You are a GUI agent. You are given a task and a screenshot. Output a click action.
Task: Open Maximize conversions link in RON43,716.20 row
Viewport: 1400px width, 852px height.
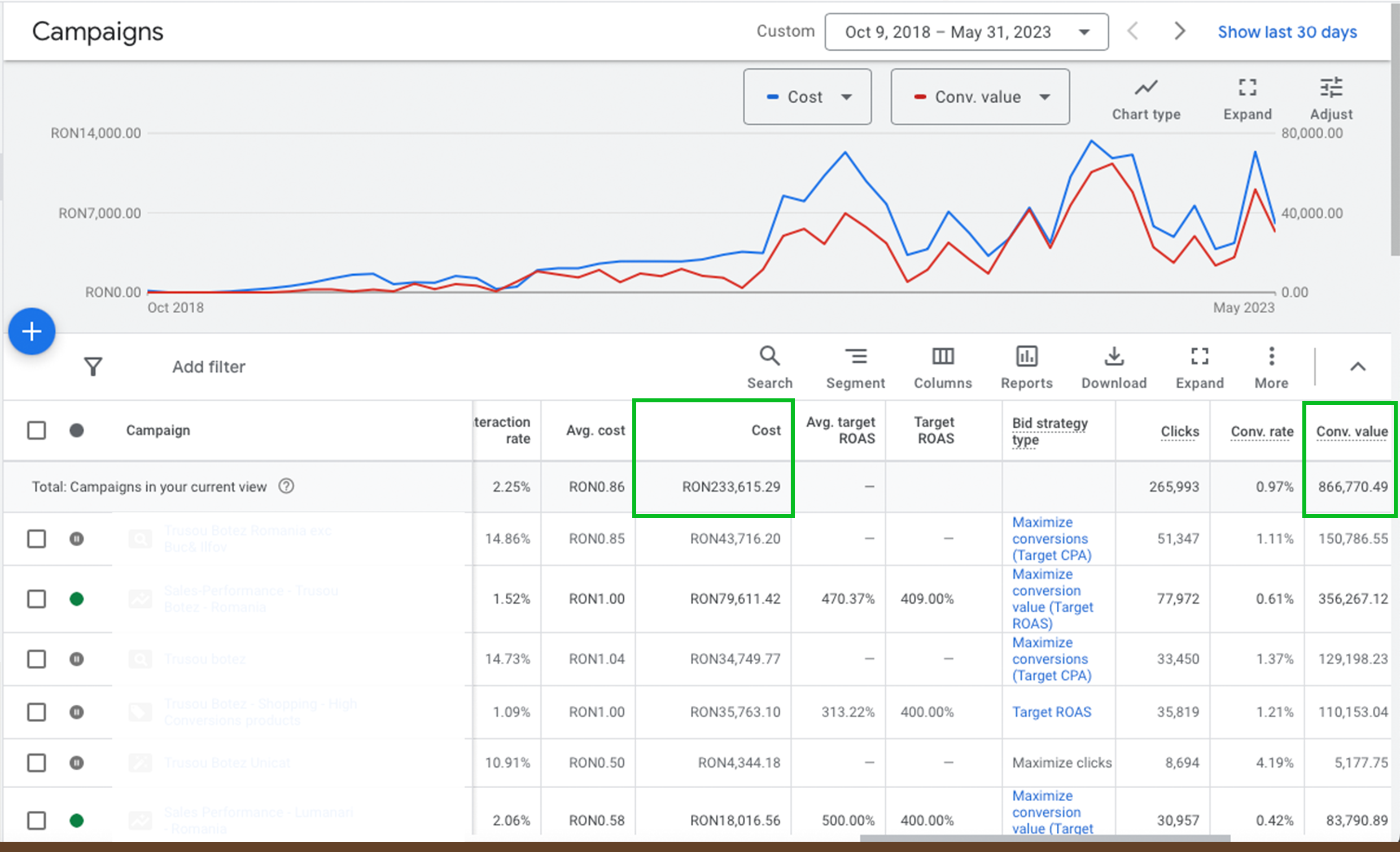coord(1051,538)
